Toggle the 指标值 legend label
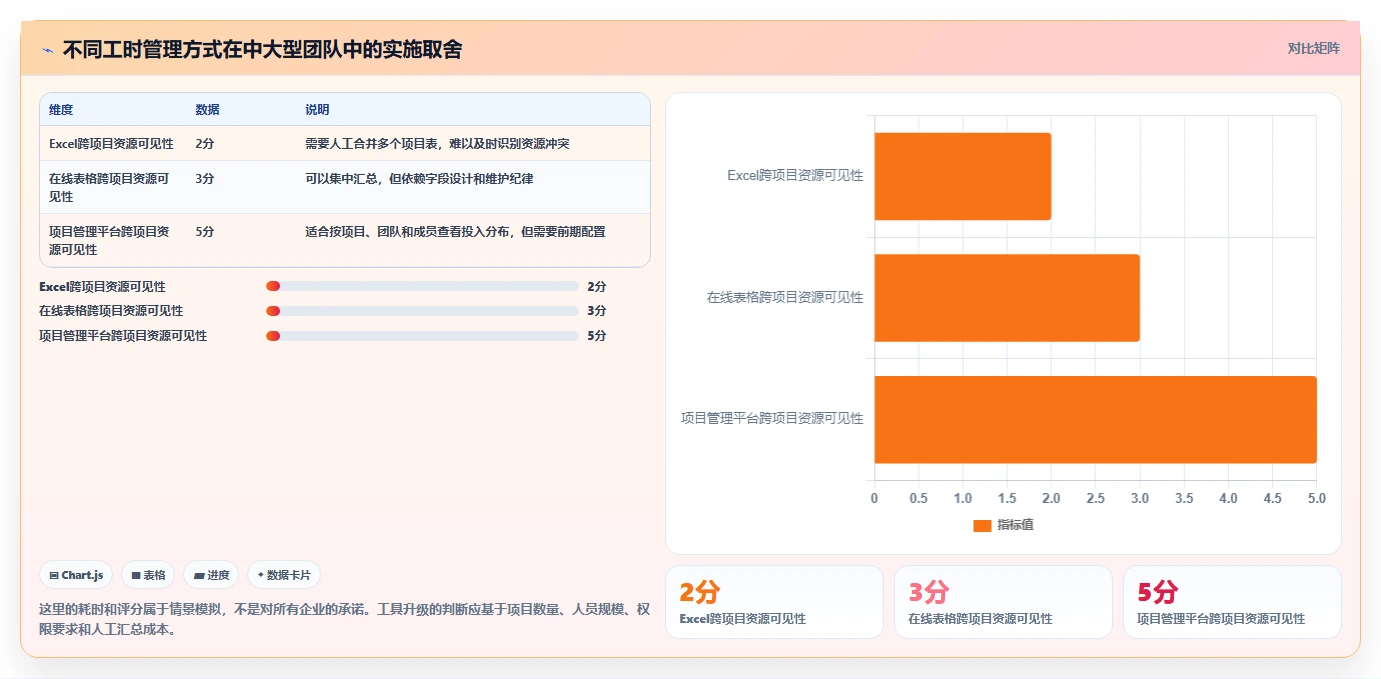The image size is (1381, 679). click(1015, 525)
